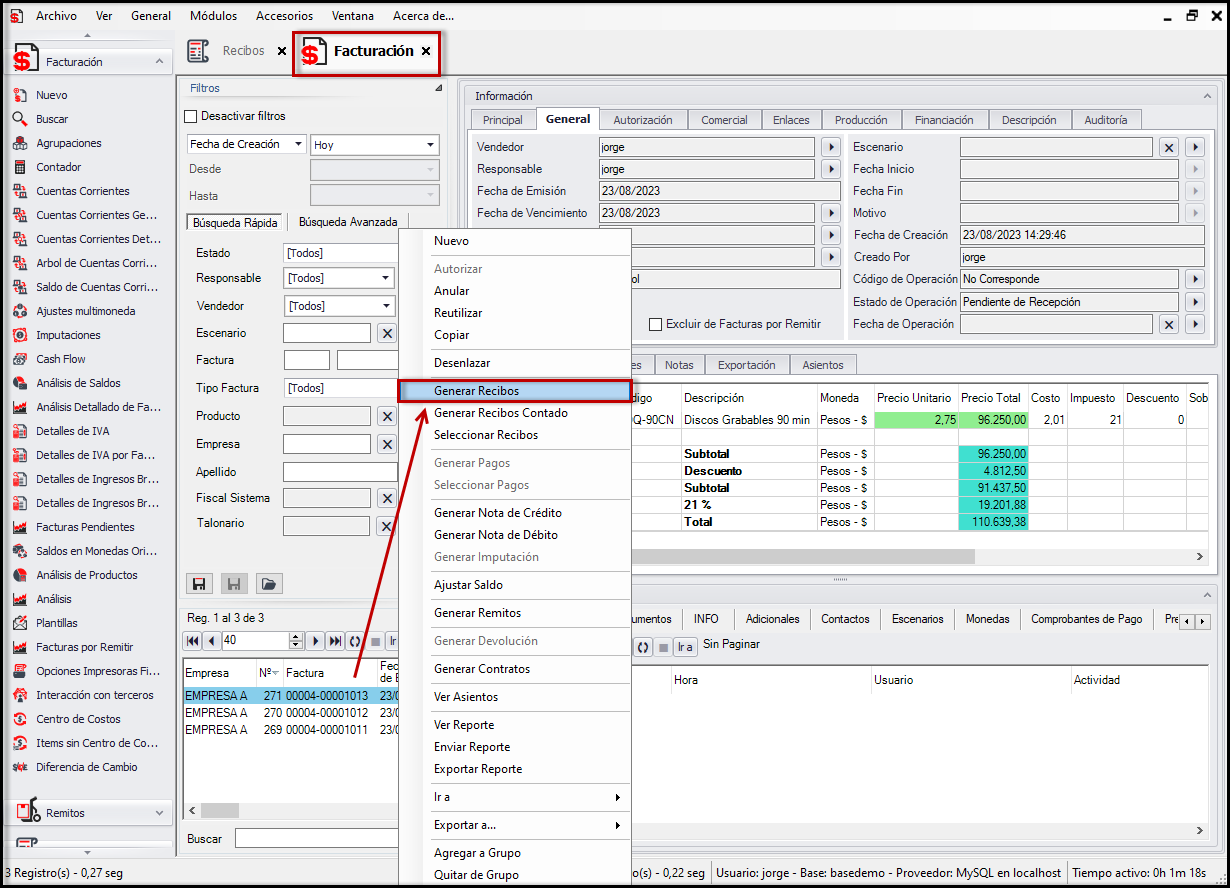1230x888 pixels.
Task: Close the Recibos tab
Action: [x=282, y=51]
